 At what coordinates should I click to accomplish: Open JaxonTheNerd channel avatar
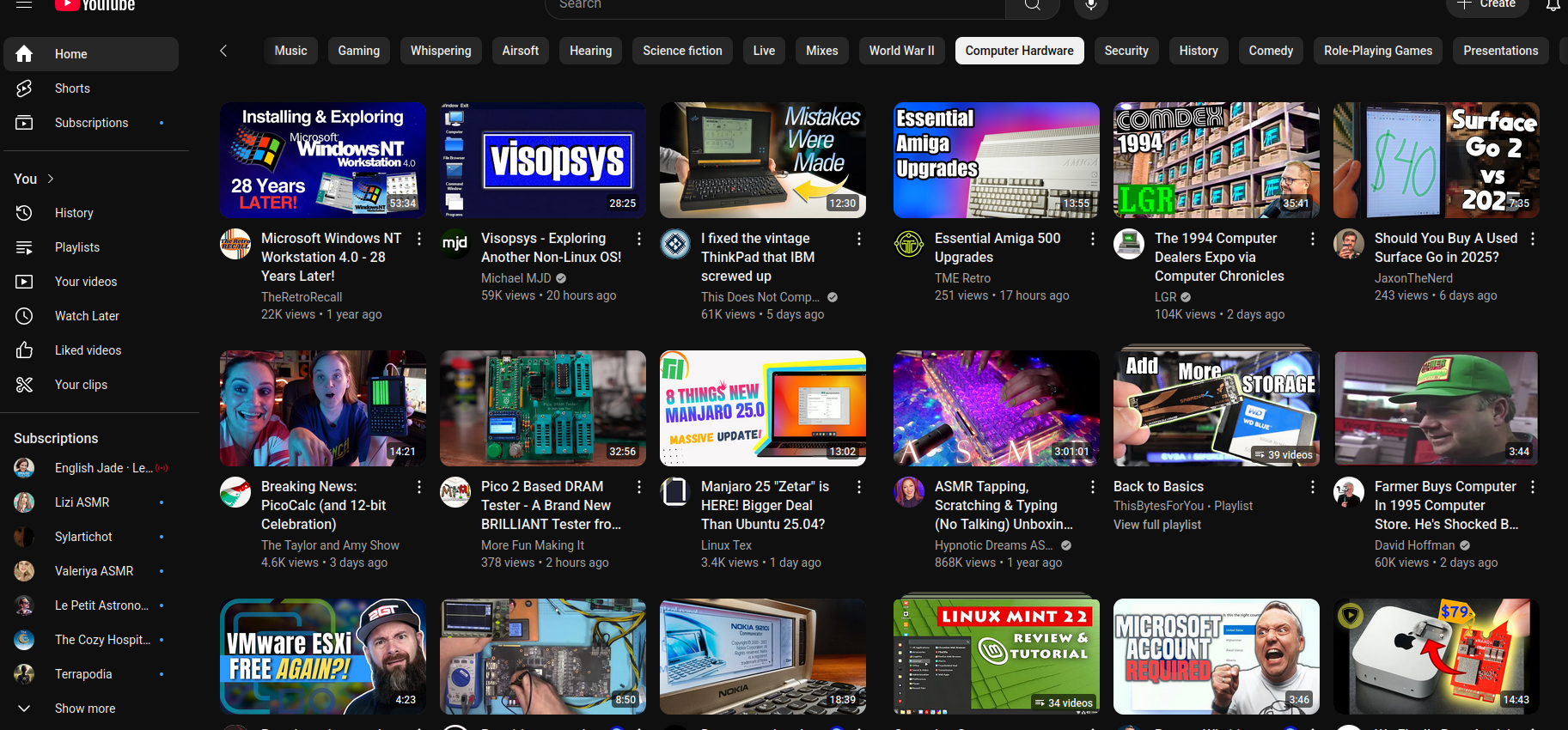[1349, 245]
